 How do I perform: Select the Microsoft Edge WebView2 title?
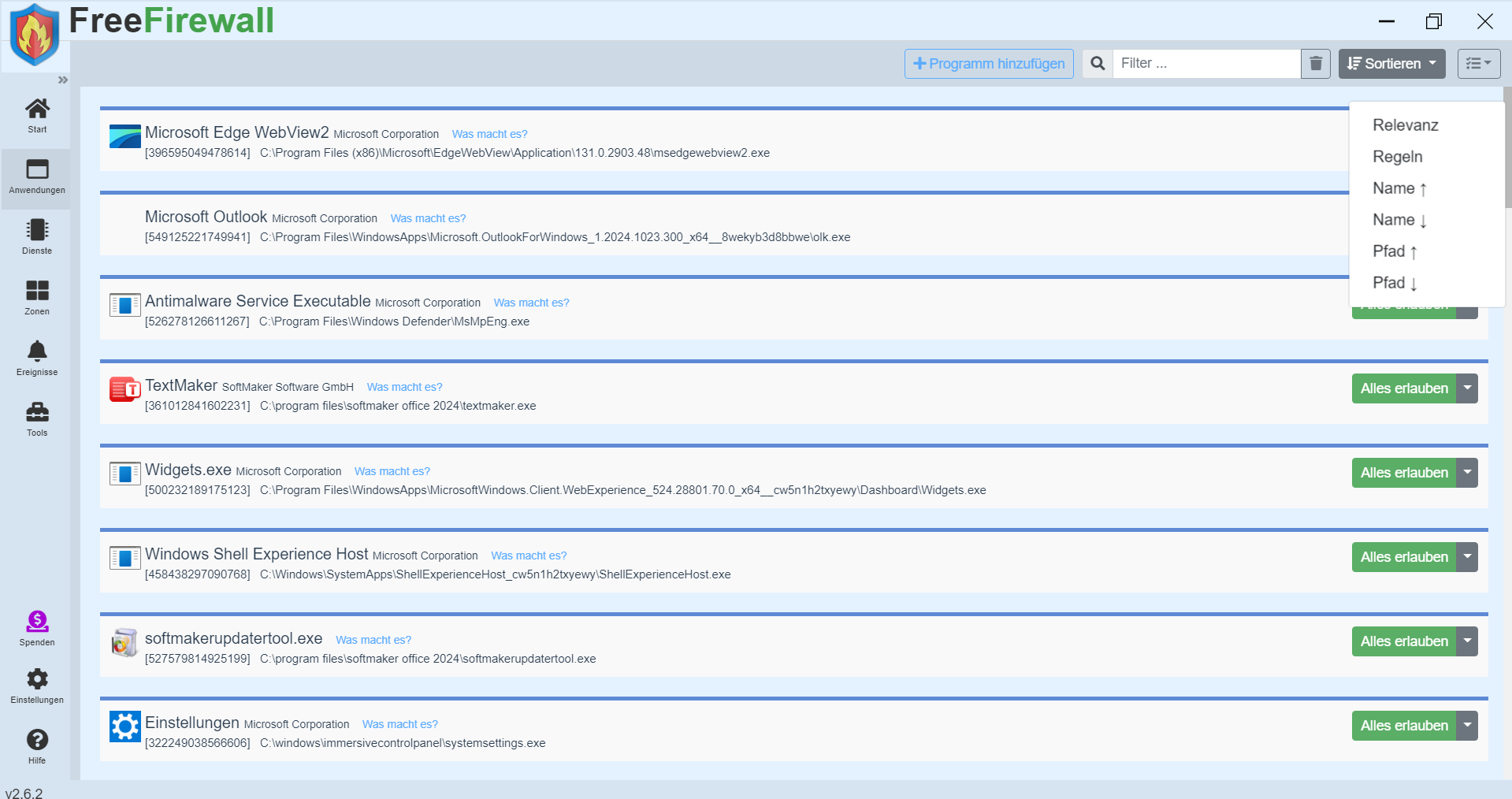pos(237,132)
